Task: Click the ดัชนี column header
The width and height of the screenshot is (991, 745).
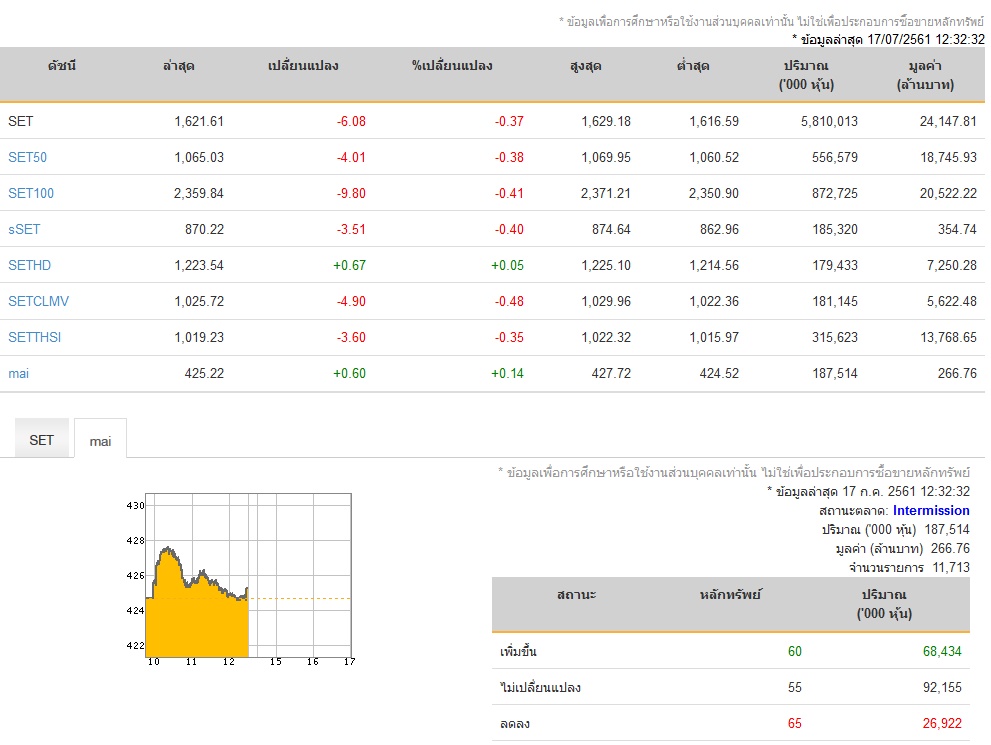Action: tap(61, 66)
